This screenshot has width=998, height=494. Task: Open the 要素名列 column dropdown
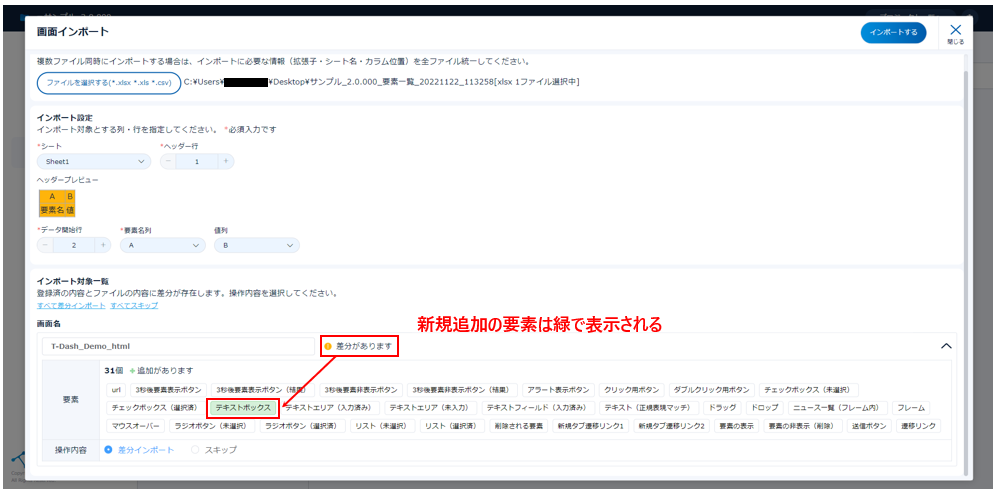click(x=162, y=245)
